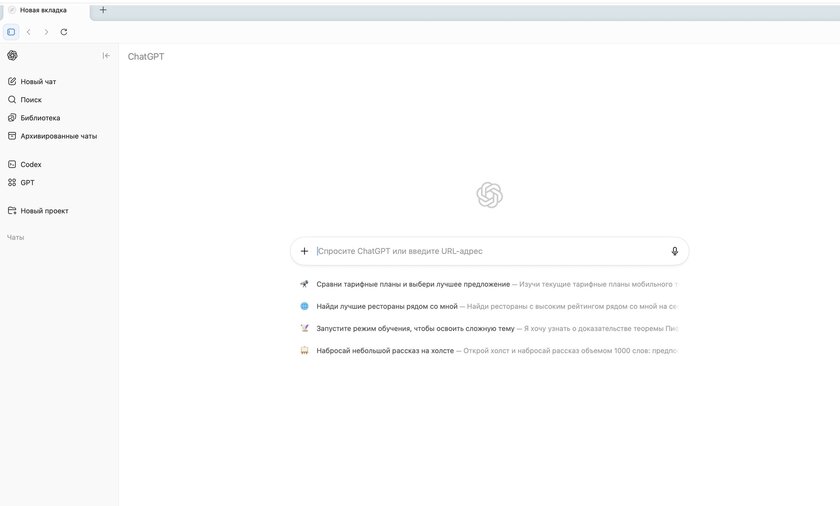Start a new chat via Новый чат

[38, 82]
